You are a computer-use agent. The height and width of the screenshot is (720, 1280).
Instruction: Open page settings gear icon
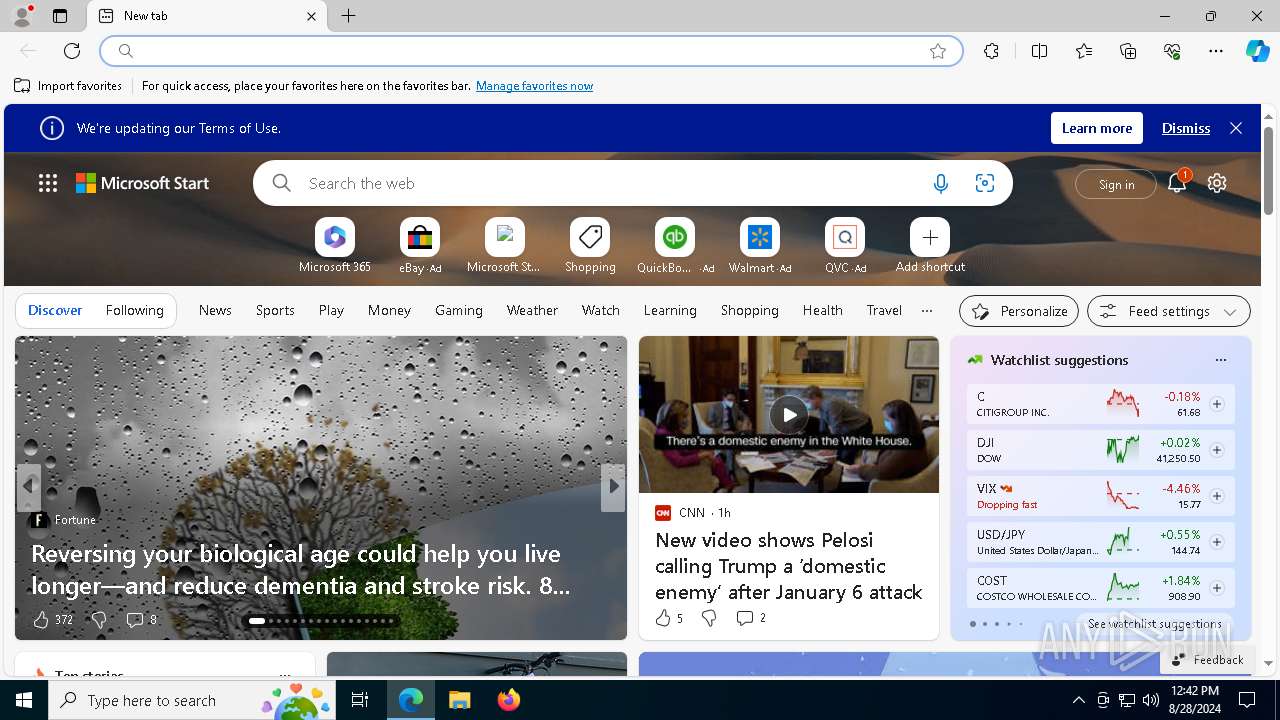pyautogui.click(x=1217, y=183)
